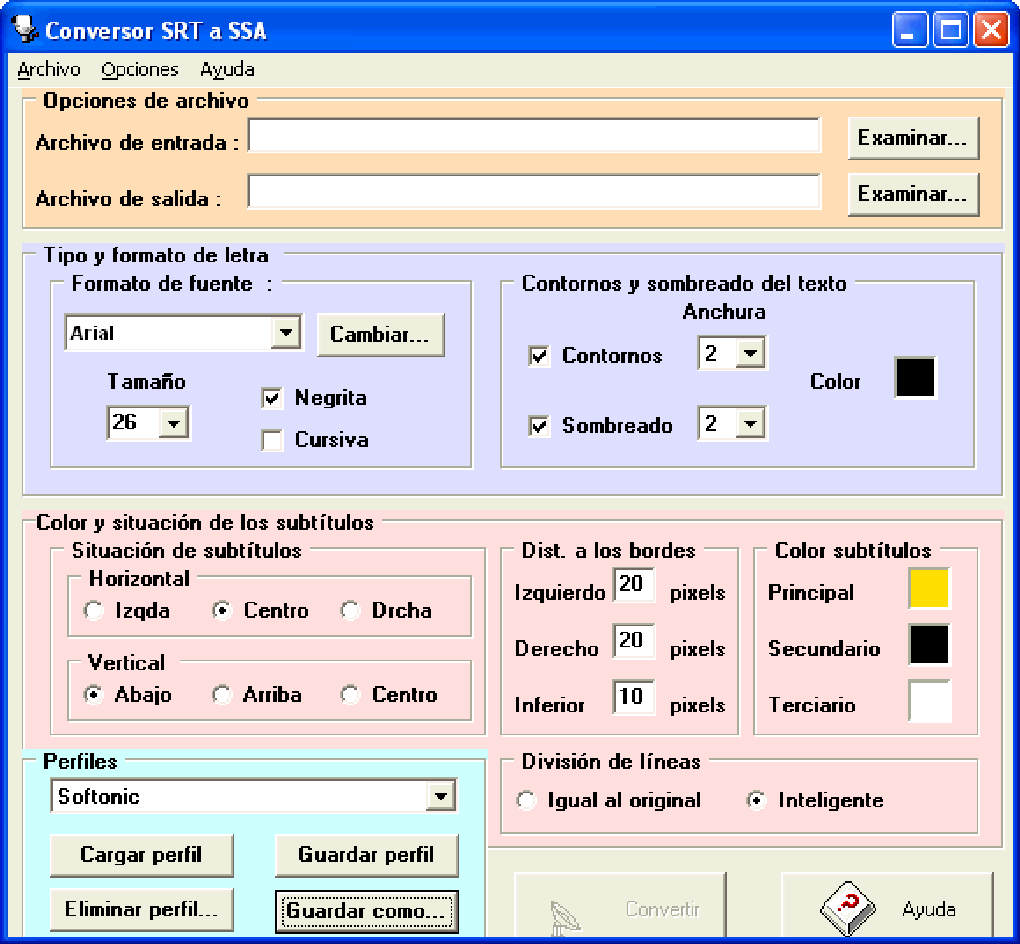The width and height of the screenshot is (1020, 944).
Task: Click the app icon in the title bar
Action: click(x=25, y=29)
